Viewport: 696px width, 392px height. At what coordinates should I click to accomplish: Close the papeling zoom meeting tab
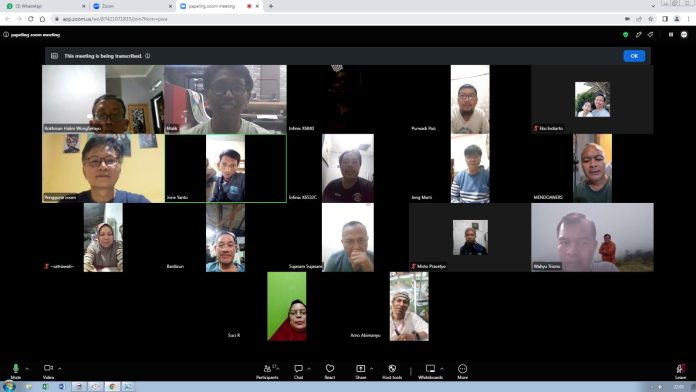coord(257,6)
